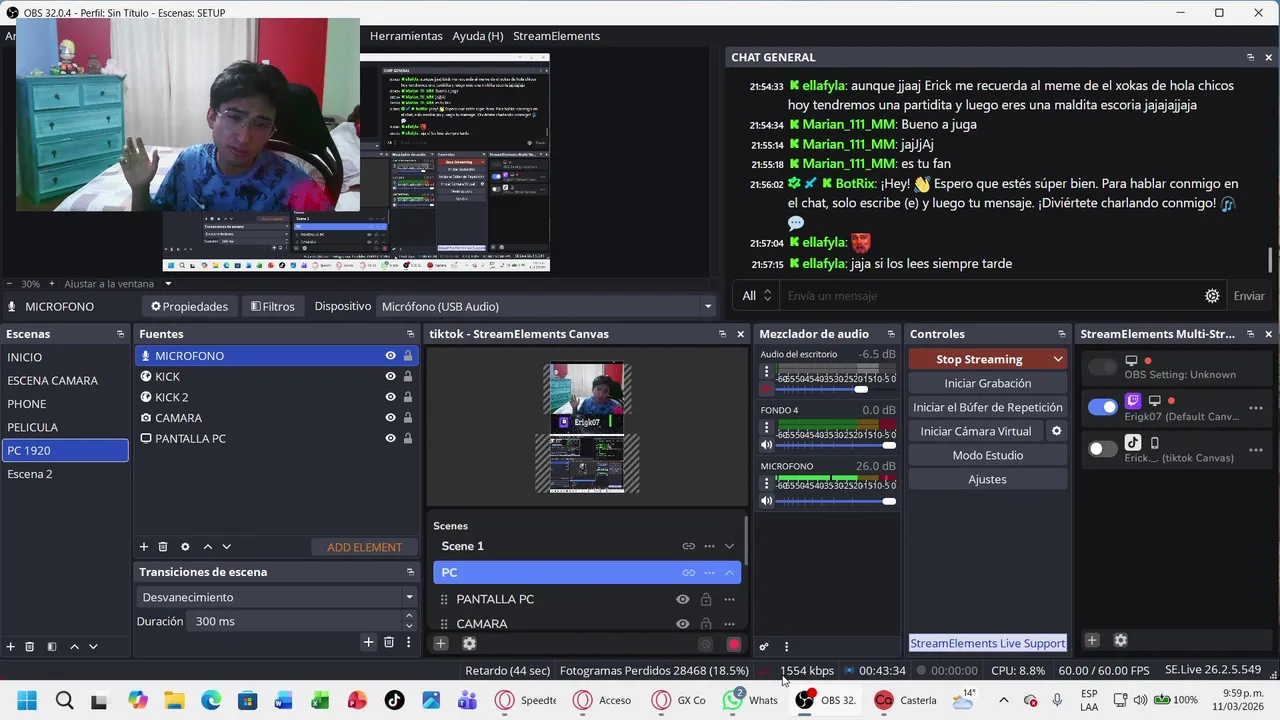The height and width of the screenshot is (720, 1280).
Task: Disable the Erigk07 Twitch output toggle
Action: tap(1103, 407)
